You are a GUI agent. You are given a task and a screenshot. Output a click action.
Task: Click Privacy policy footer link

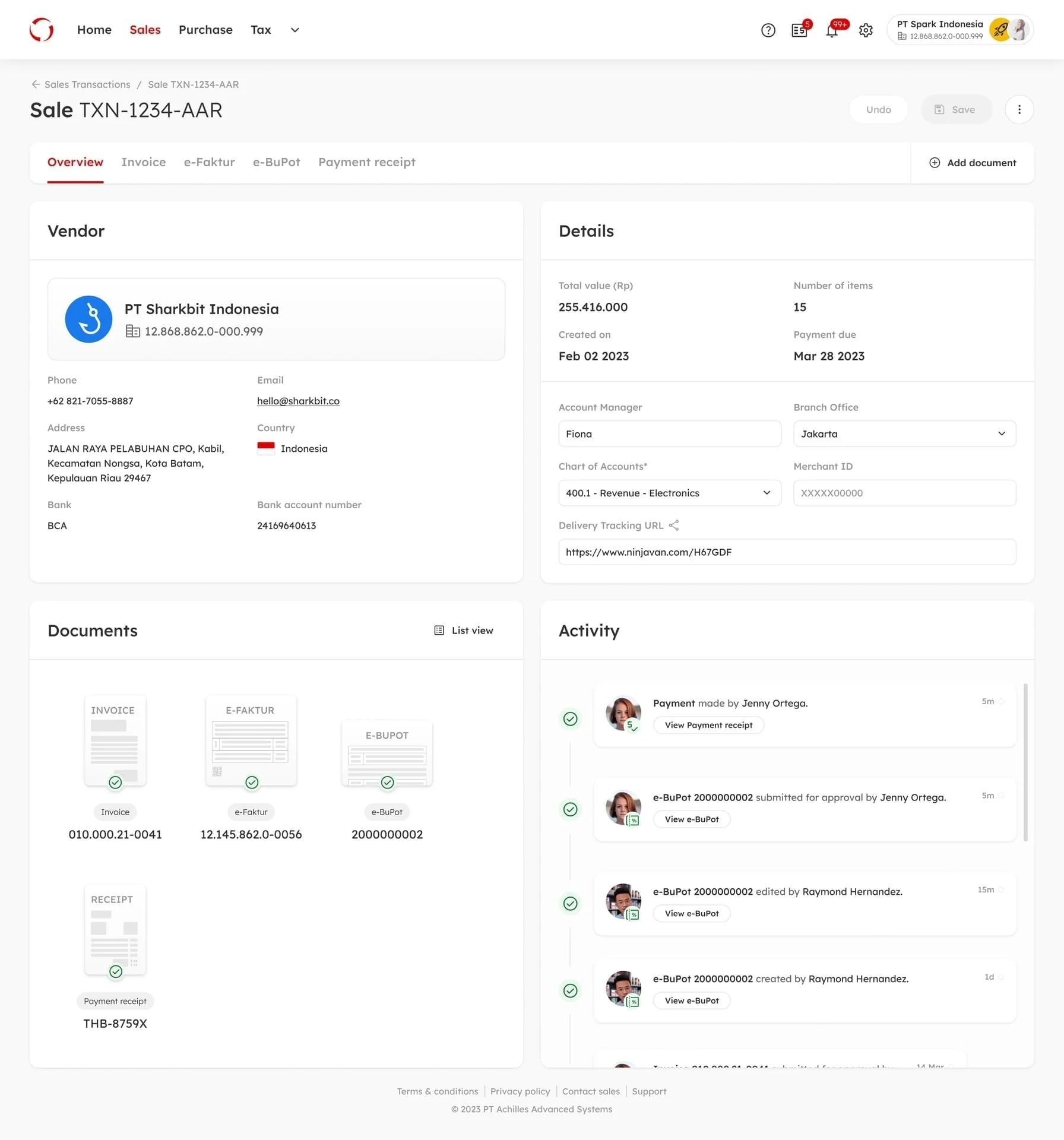520,1091
